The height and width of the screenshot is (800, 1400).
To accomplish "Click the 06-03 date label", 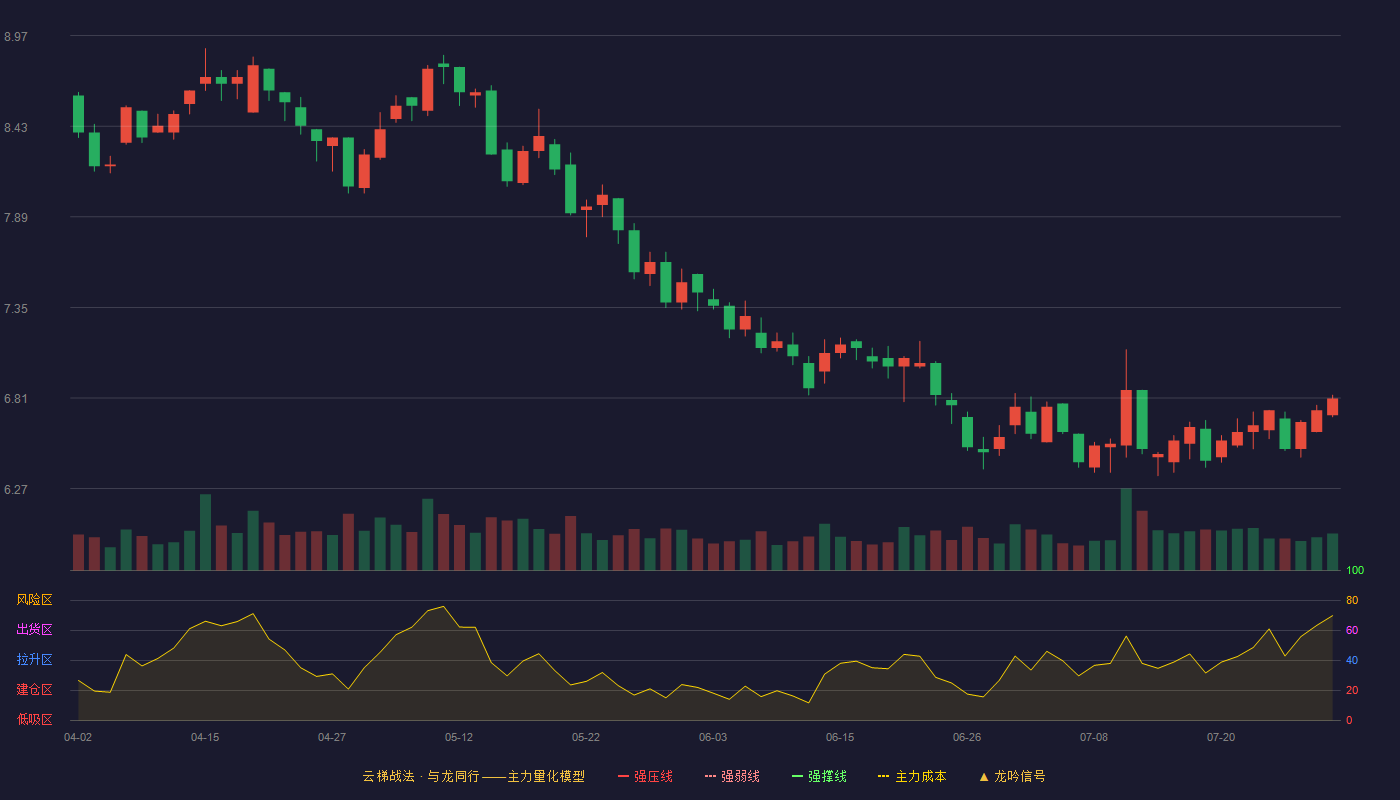I will point(713,737).
